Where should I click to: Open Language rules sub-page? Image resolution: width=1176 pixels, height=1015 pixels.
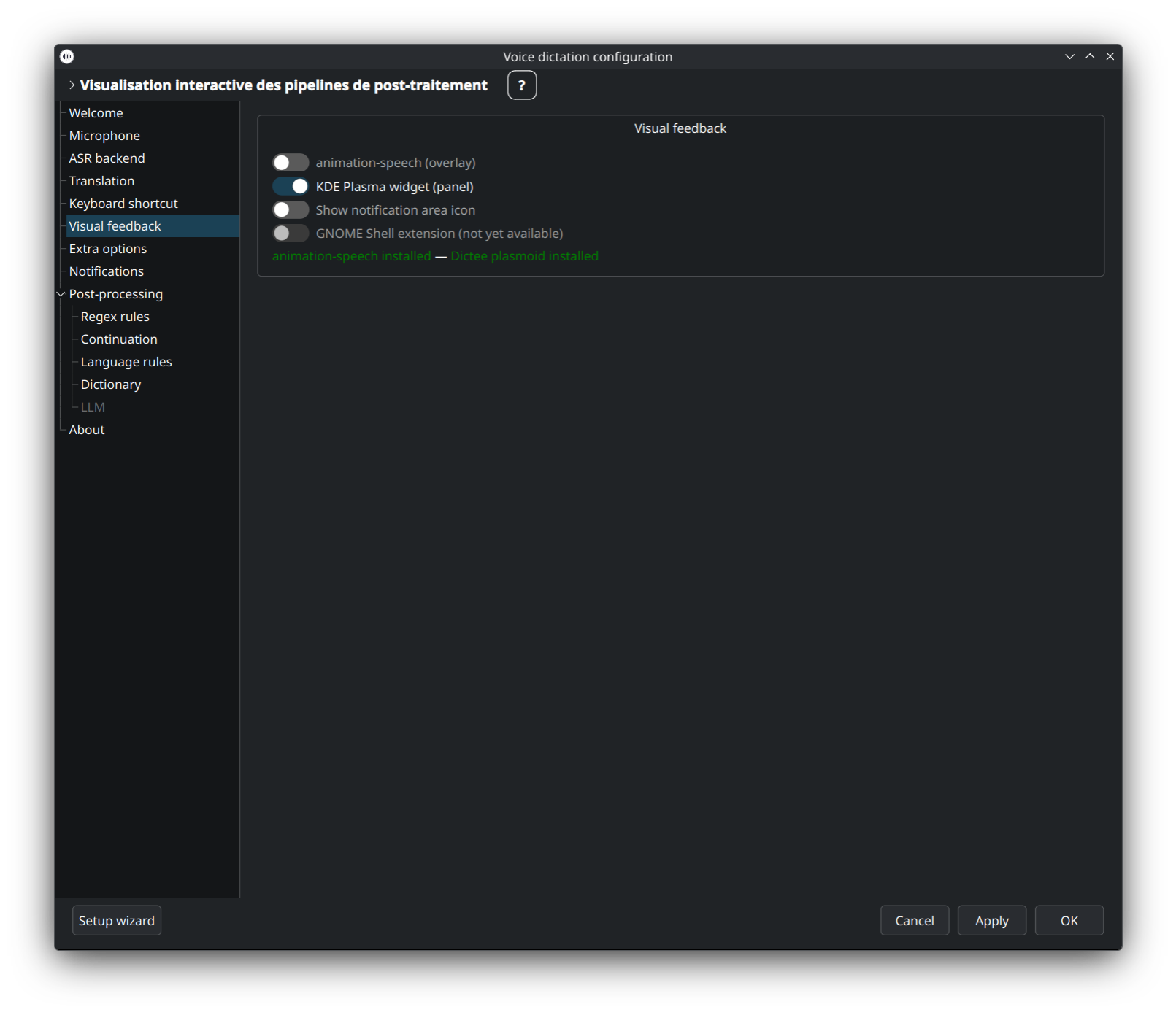click(126, 362)
